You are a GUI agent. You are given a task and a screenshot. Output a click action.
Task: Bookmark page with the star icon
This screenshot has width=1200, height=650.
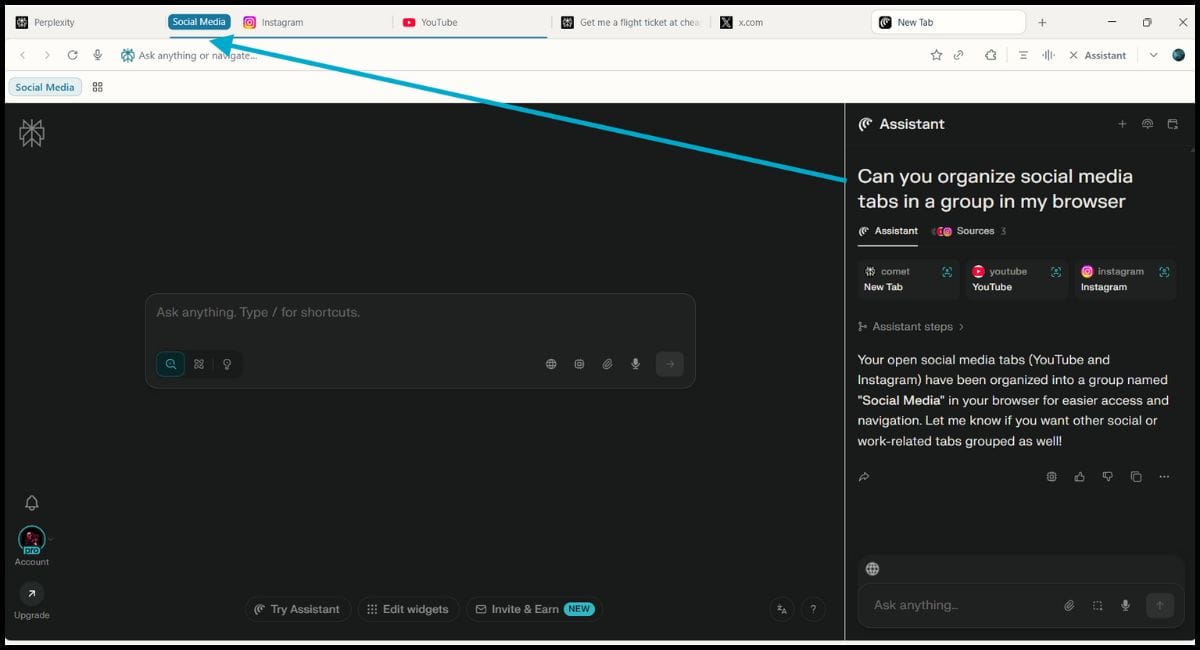pos(936,55)
